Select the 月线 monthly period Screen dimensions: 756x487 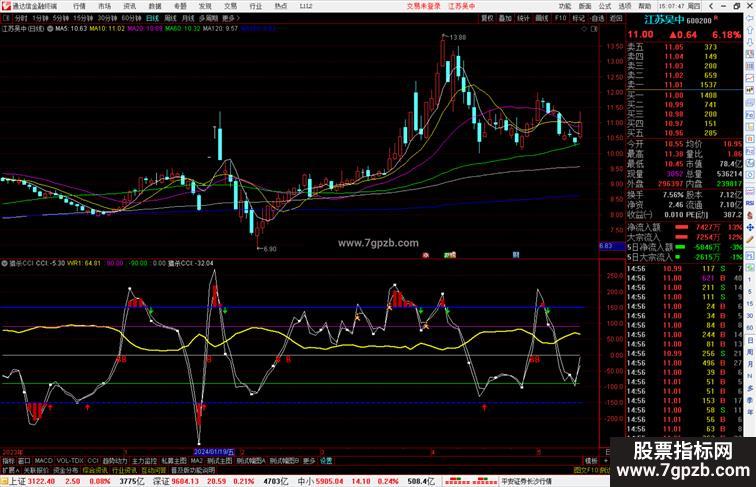point(188,18)
